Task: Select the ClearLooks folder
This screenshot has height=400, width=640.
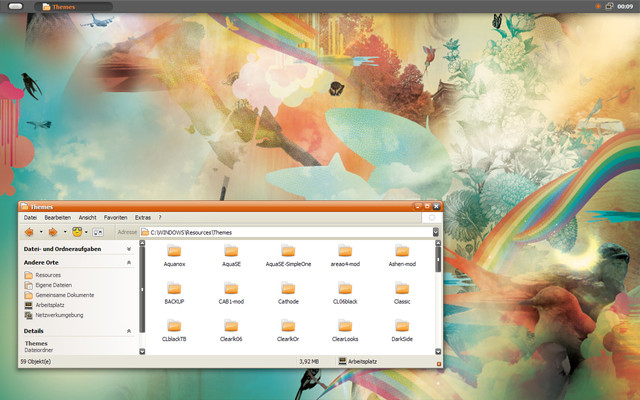Action: pos(345,331)
